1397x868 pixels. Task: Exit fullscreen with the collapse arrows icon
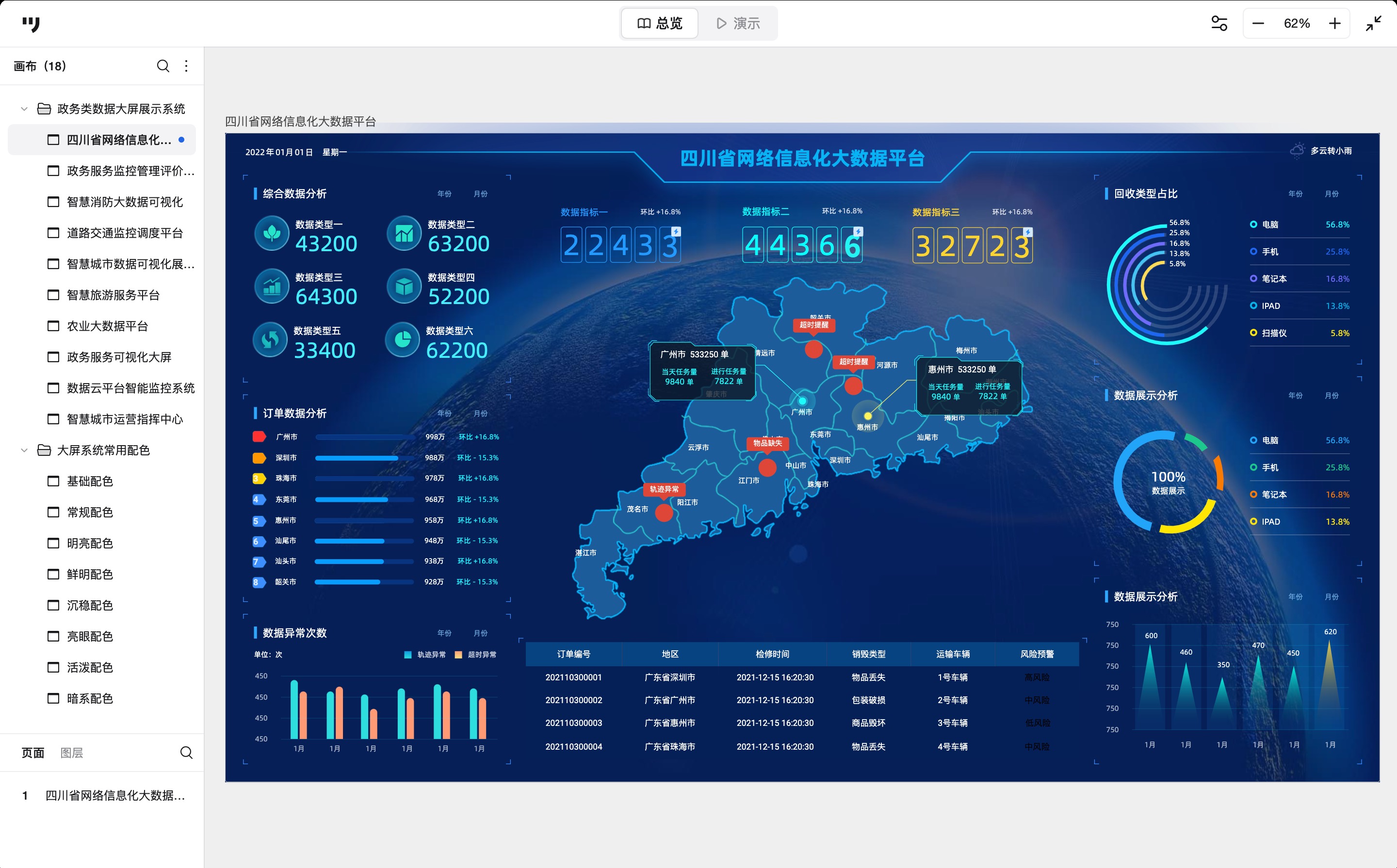[1373, 24]
